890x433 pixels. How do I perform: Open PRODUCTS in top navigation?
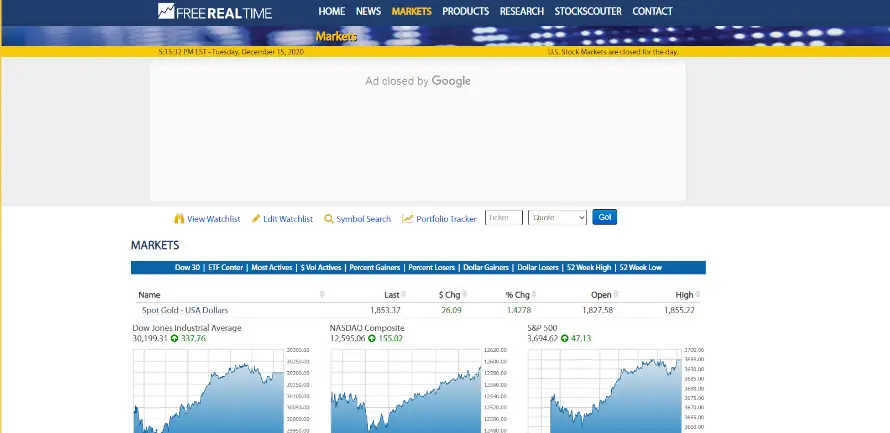pos(465,11)
